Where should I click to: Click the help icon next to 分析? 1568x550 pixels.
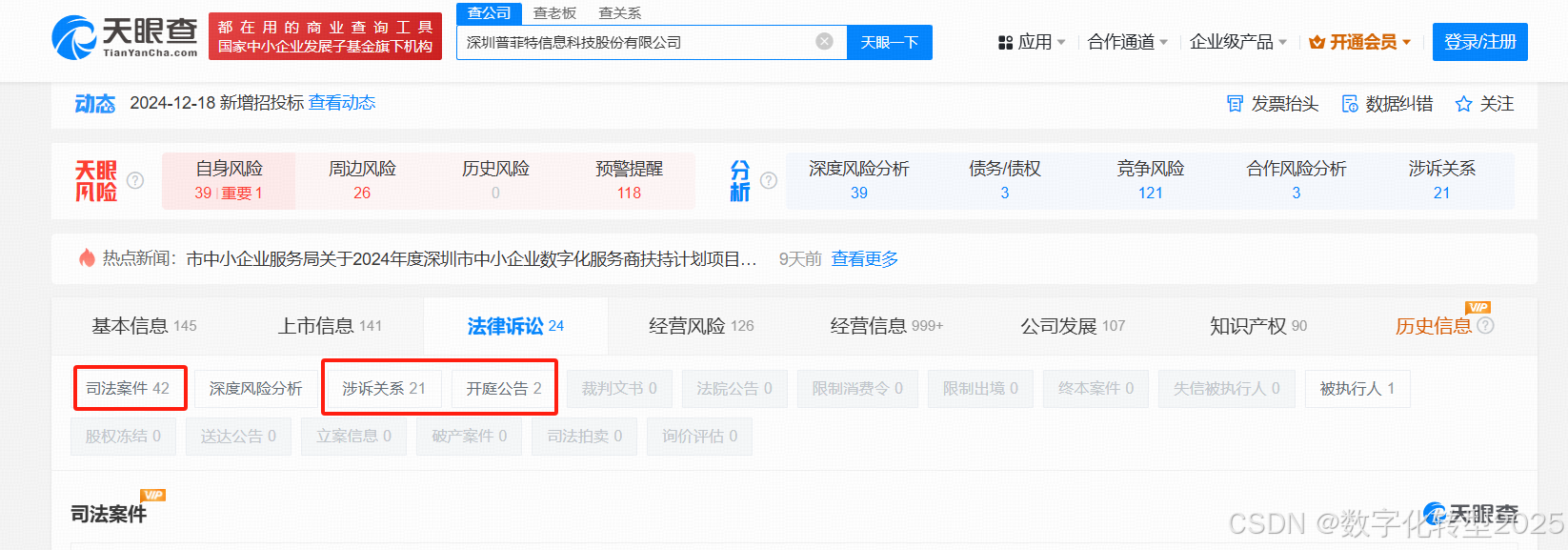[x=769, y=180]
